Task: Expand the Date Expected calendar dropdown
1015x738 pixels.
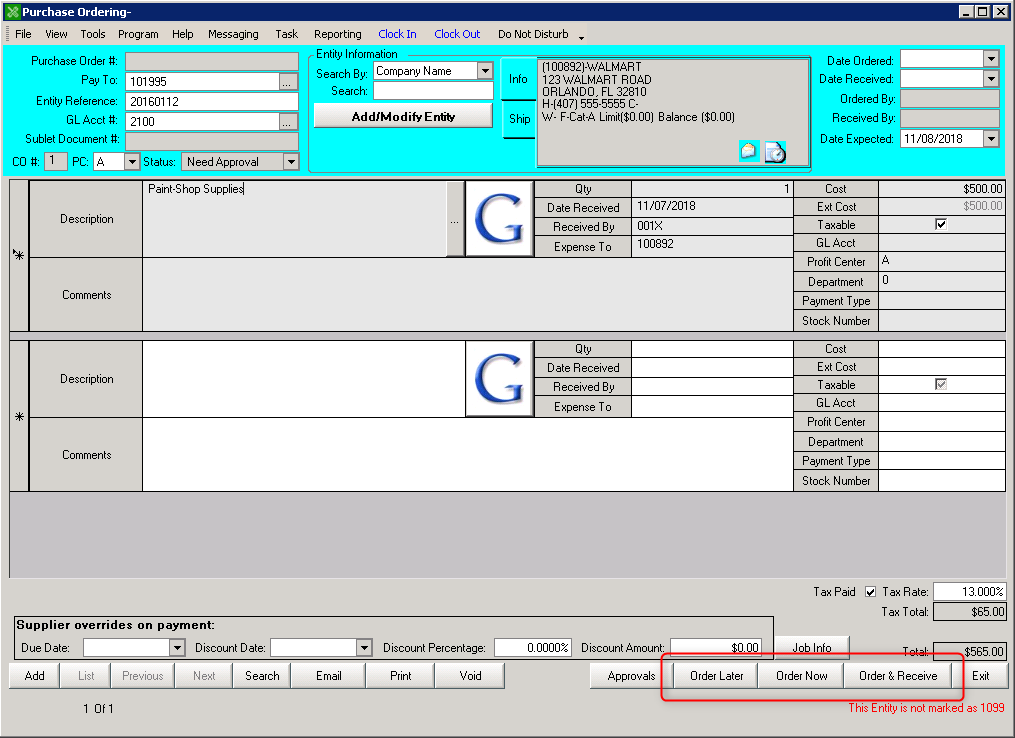Action: (x=989, y=138)
